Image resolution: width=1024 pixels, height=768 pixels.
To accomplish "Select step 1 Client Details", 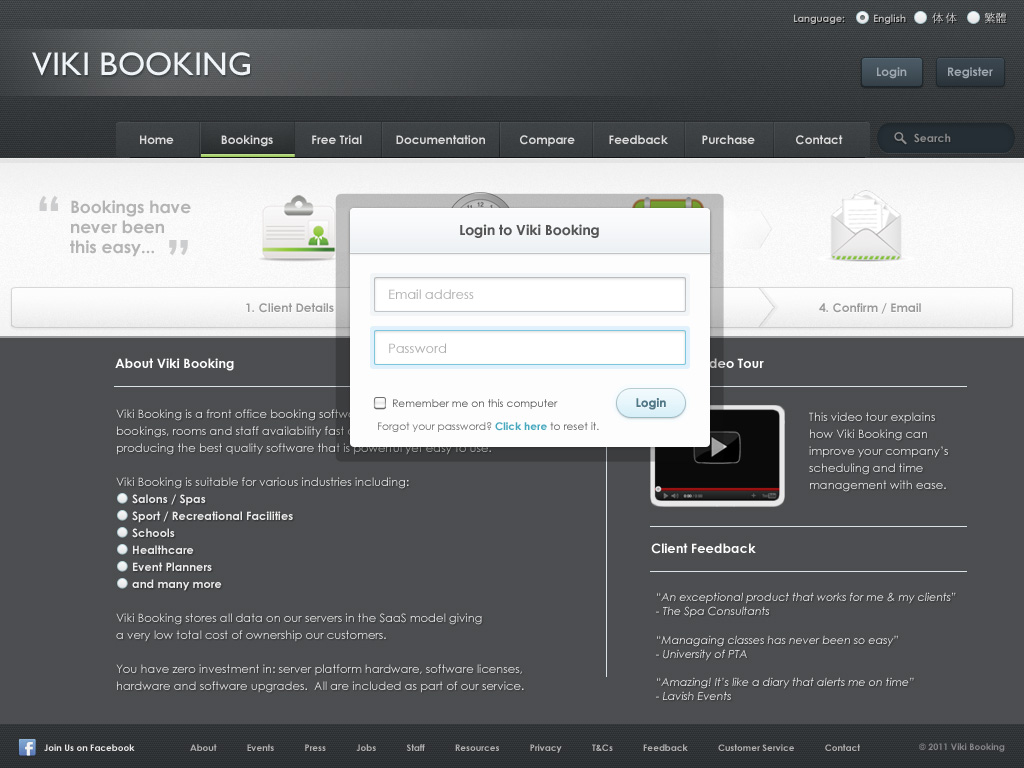I will coord(289,308).
